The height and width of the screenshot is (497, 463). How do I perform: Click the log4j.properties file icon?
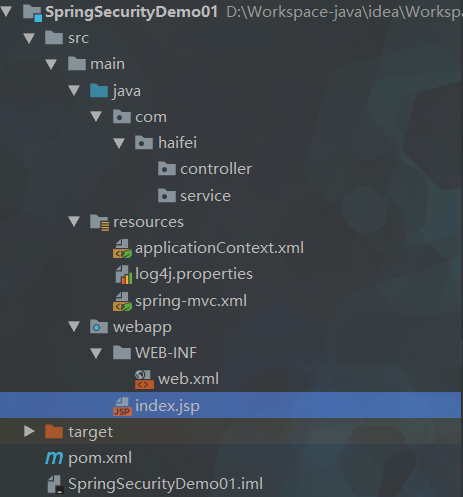(x=124, y=275)
